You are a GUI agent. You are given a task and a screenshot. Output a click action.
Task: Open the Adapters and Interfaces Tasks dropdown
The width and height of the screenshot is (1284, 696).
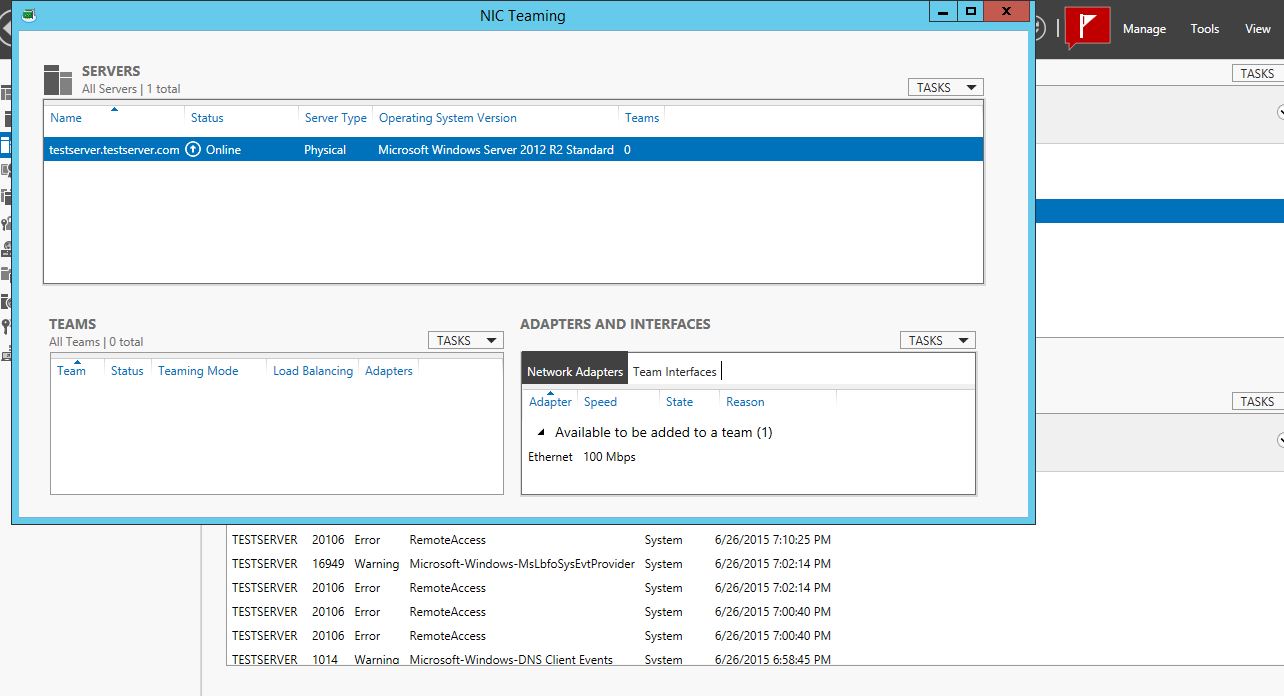pos(937,341)
